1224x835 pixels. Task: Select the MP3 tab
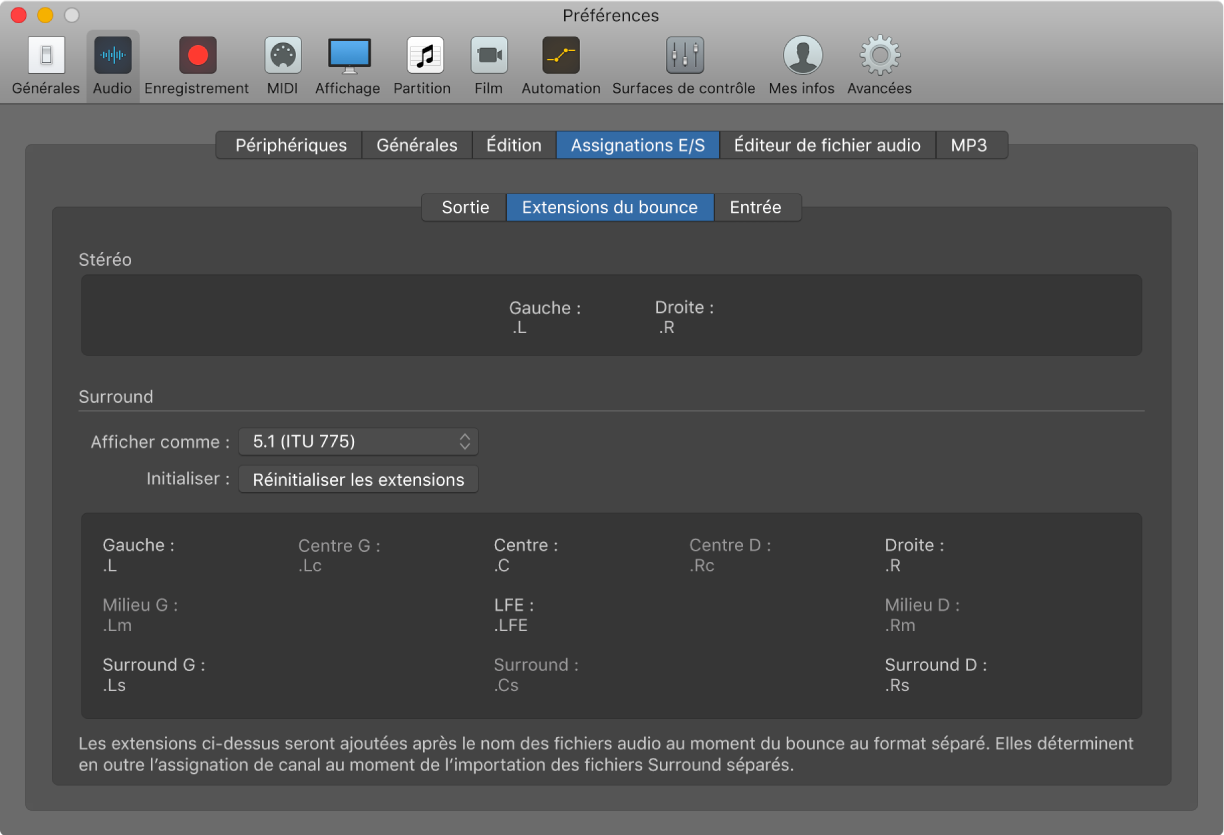pyautogui.click(x=969, y=145)
